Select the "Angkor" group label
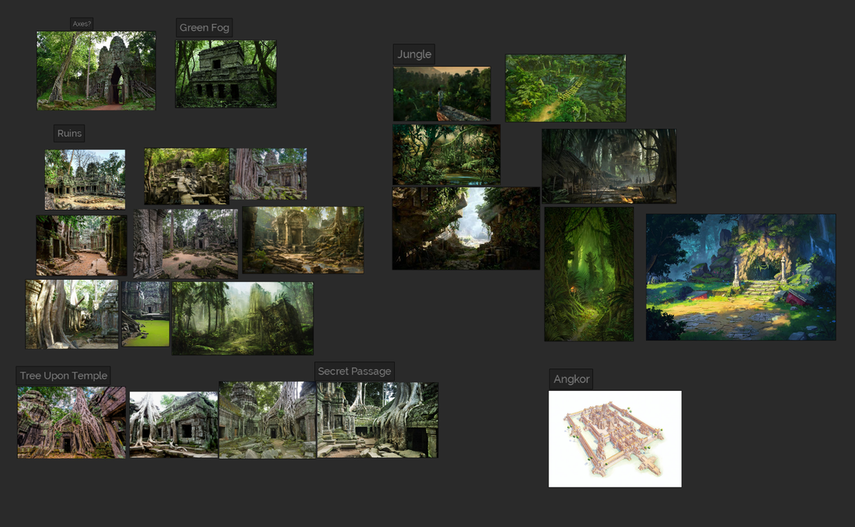Image resolution: width=855 pixels, height=527 pixels. point(571,379)
